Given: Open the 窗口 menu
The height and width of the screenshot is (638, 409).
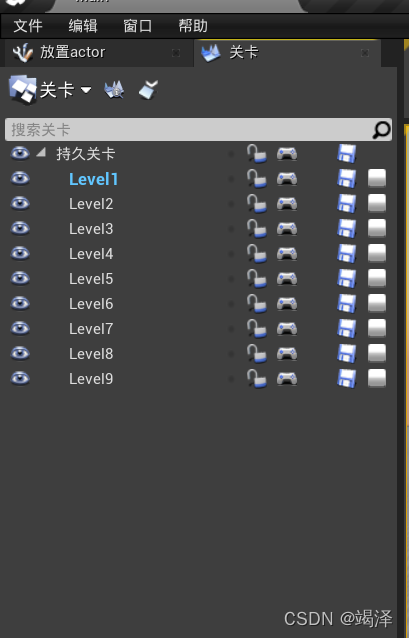Looking at the screenshot, I should point(138,26).
